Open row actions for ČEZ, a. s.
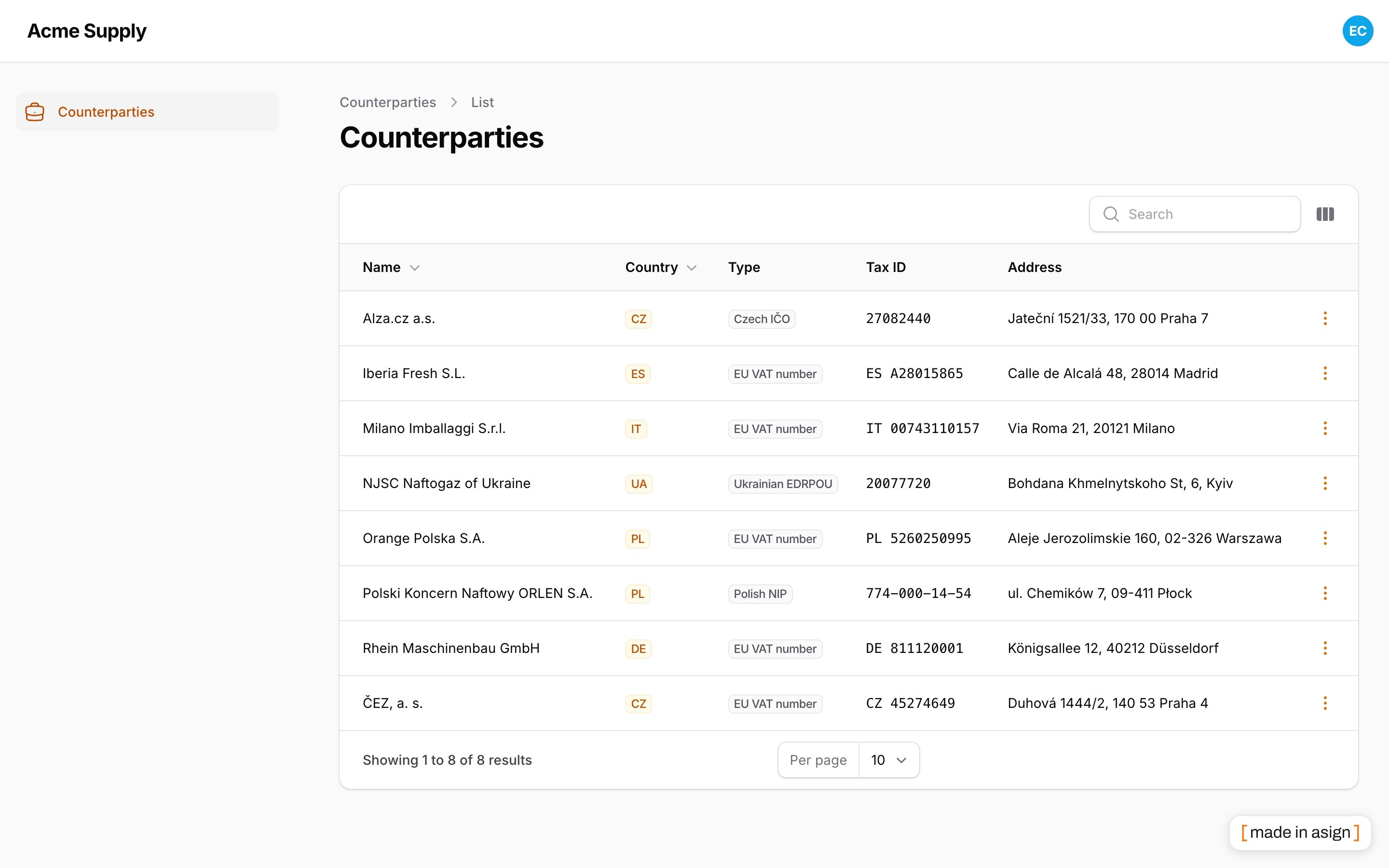The width and height of the screenshot is (1389, 868). [x=1325, y=703]
